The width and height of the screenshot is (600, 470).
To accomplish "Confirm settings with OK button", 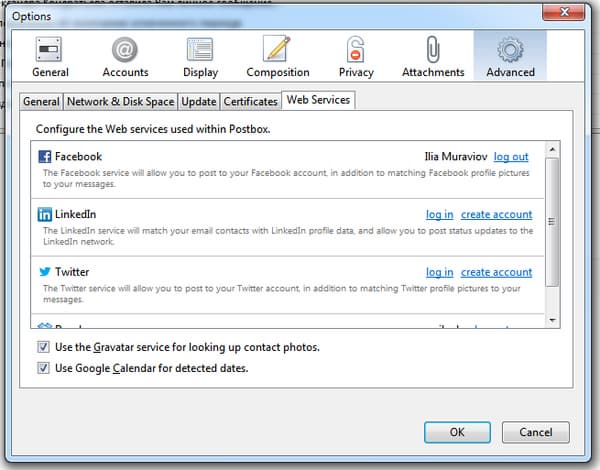I will point(457,432).
